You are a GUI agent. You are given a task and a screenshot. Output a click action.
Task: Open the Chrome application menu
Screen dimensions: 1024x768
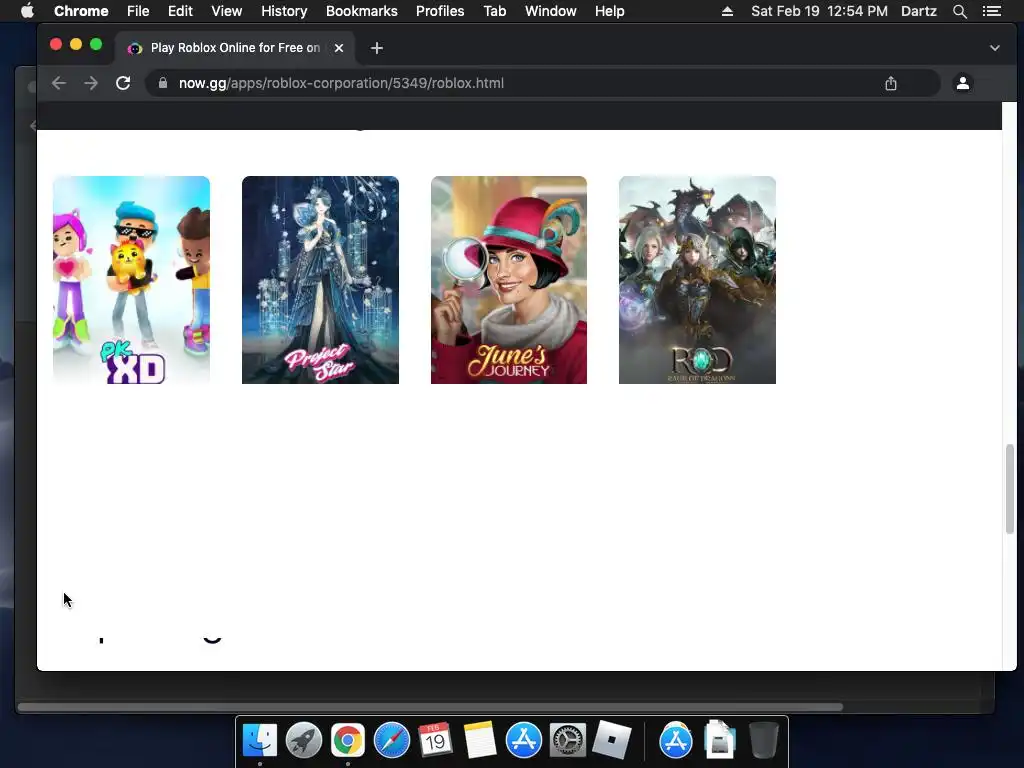(x=81, y=11)
